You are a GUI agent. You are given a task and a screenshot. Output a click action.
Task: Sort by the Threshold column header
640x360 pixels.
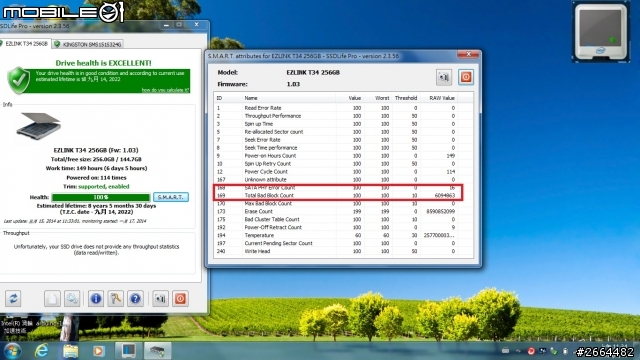(x=406, y=98)
